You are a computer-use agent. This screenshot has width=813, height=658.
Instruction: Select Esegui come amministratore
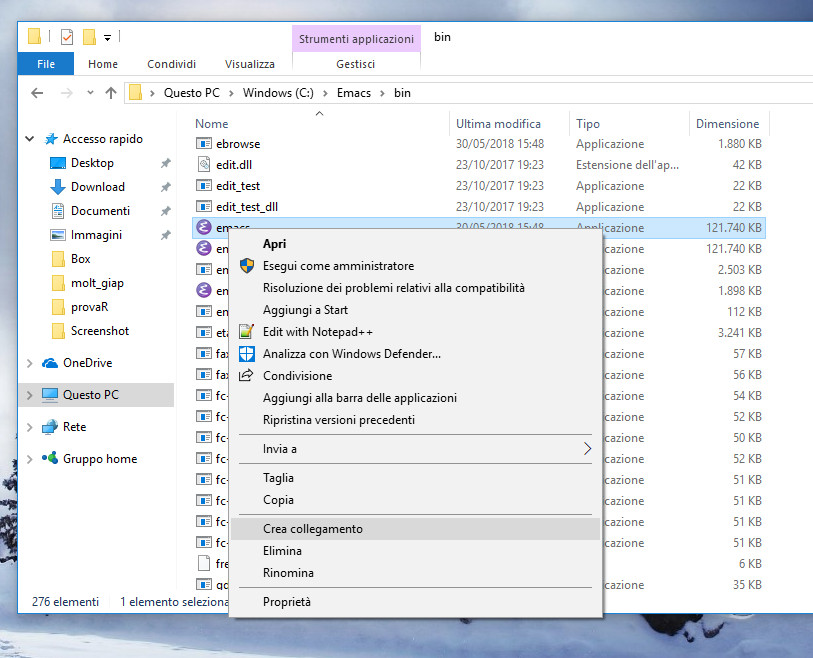pyautogui.click(x=415, y=266)
